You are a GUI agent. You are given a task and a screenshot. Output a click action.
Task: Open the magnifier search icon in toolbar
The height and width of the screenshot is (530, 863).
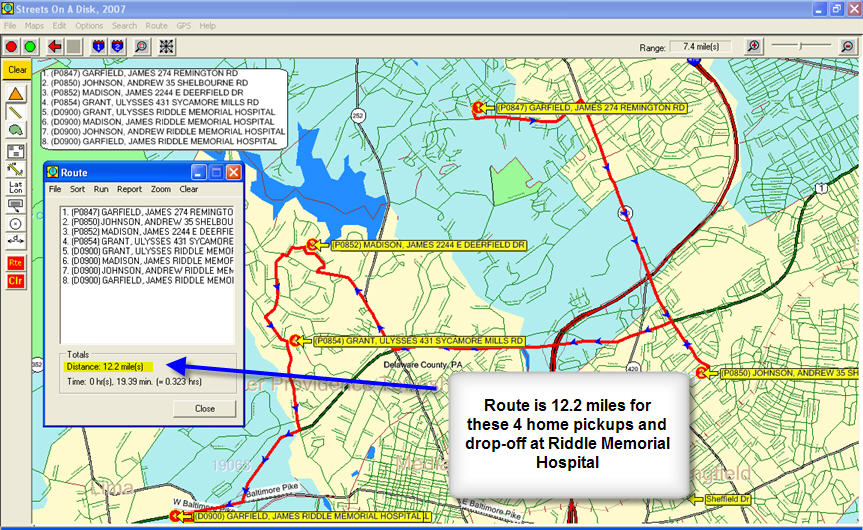(x=141, y=47)
